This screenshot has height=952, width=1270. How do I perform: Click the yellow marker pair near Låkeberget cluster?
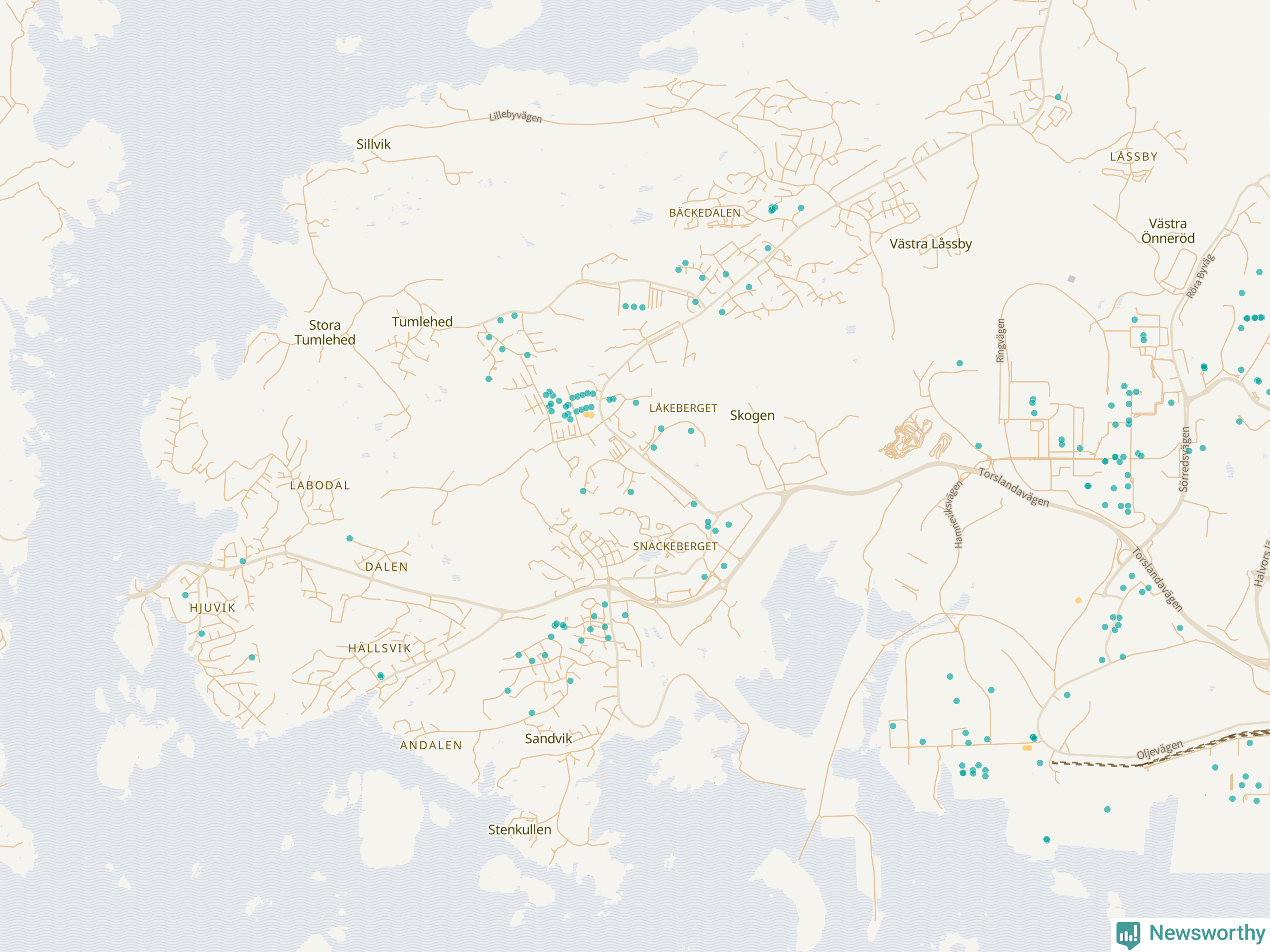(588, 415)
